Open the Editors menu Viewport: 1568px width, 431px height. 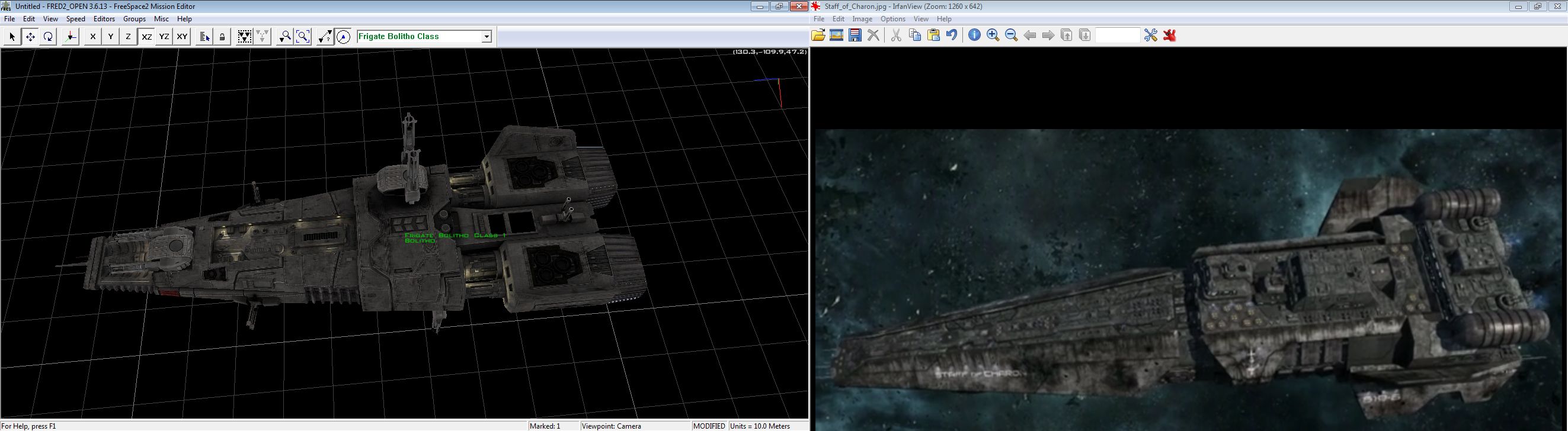pos(104,19)
